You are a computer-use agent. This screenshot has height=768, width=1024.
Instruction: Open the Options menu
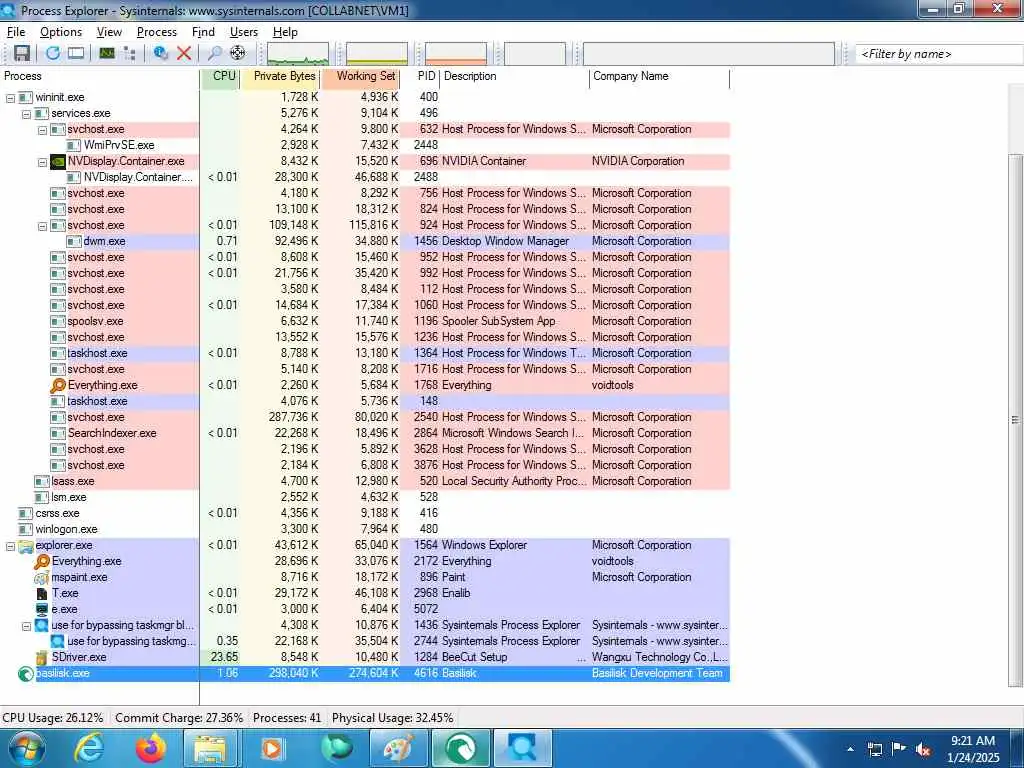[61, 32]
